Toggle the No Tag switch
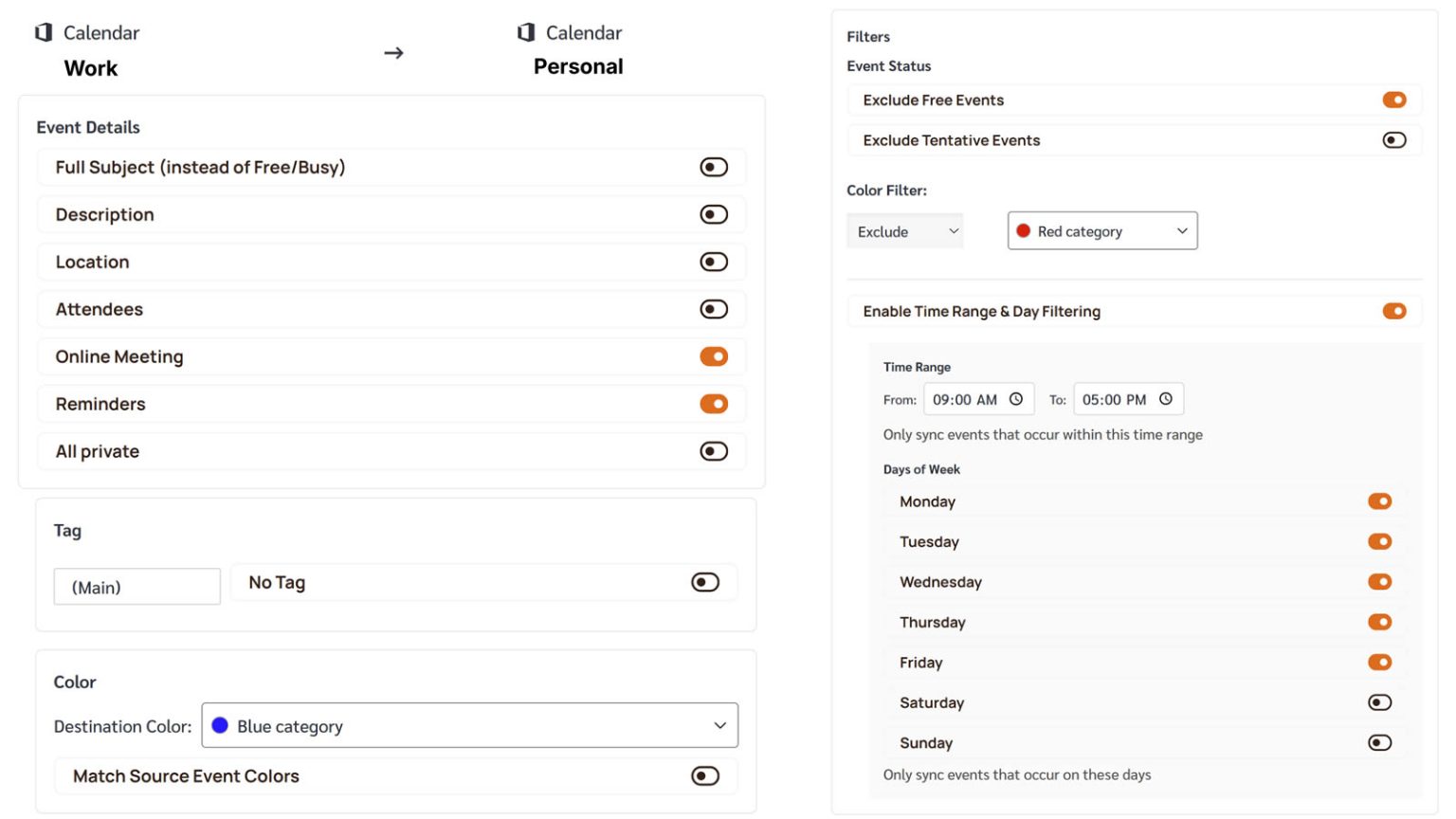Screen dimensions: 1456x819 coord(705,582)
